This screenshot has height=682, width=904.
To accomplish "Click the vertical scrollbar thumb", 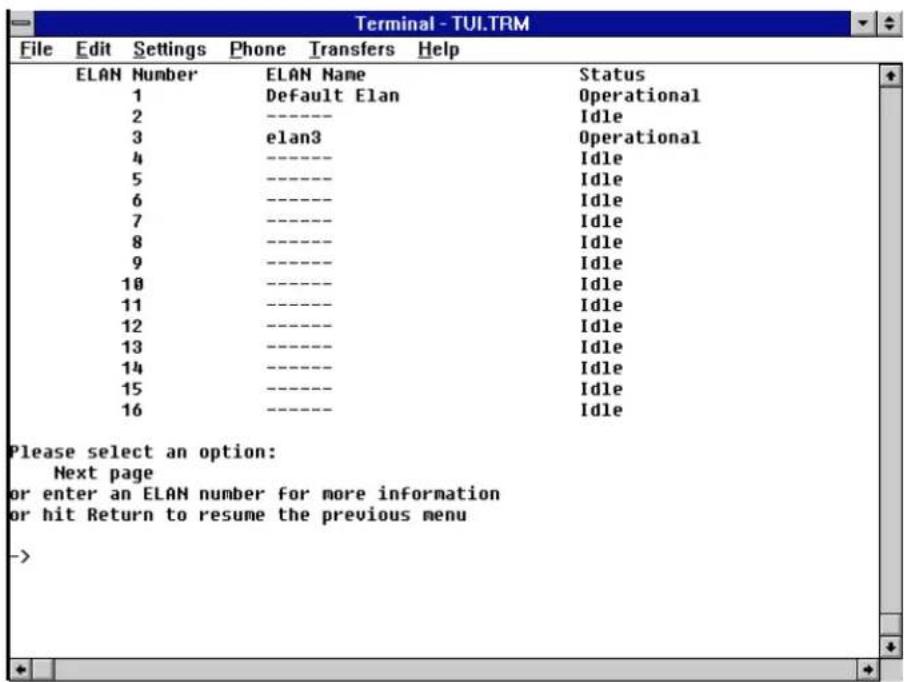I will [x=891, y=624].
